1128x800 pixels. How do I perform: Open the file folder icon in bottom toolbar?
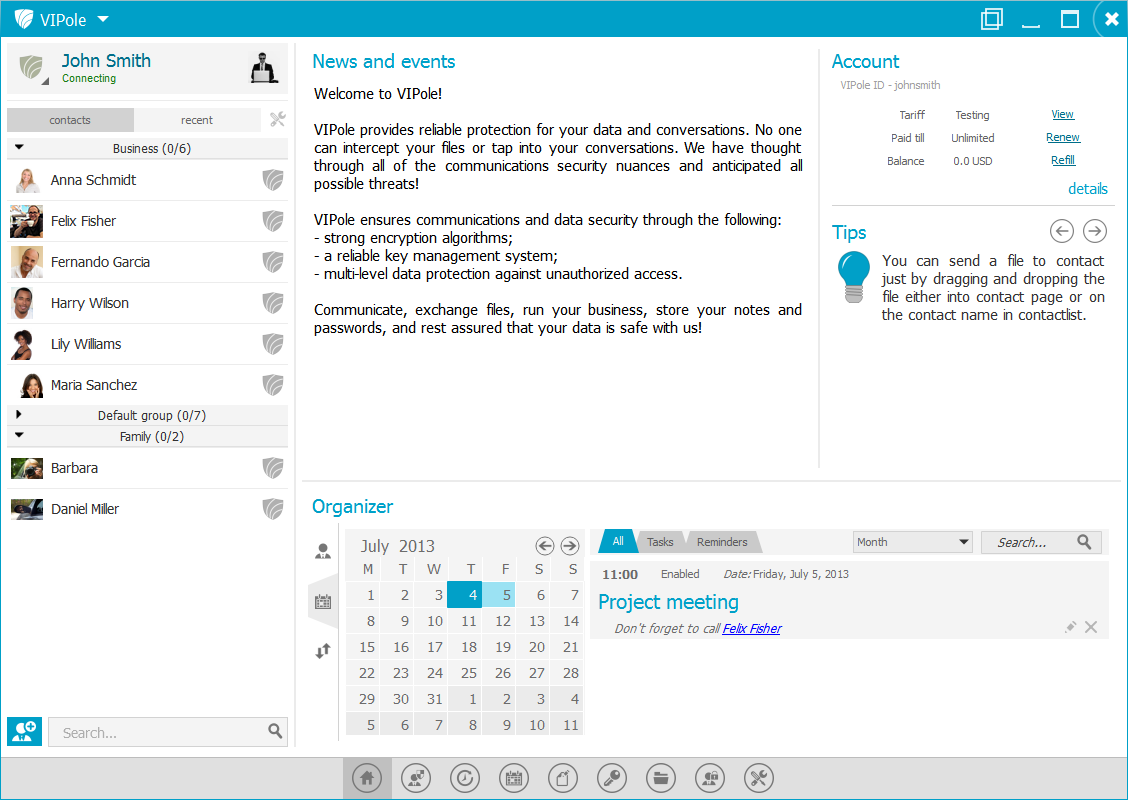661,778
